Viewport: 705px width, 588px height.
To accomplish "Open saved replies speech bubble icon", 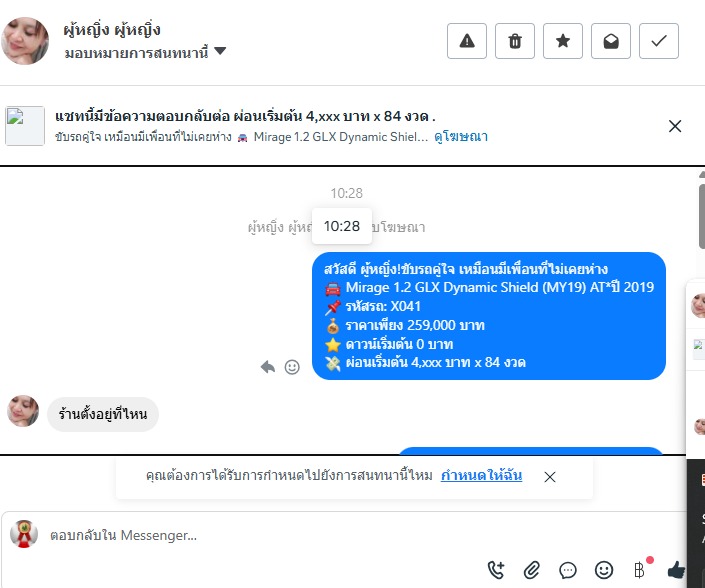I will click(568, 570).
